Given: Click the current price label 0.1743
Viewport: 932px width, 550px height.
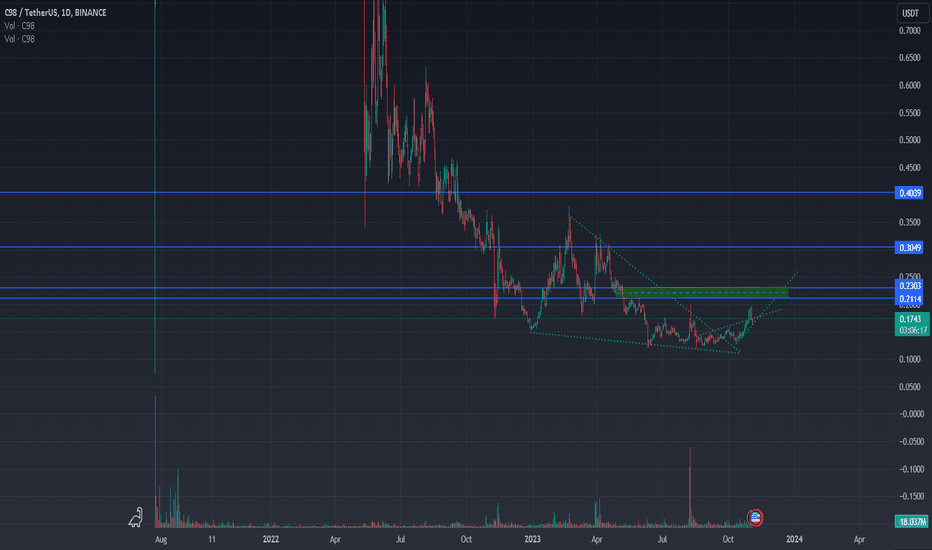Looking at the screenshot, I should tap(909, 319).
